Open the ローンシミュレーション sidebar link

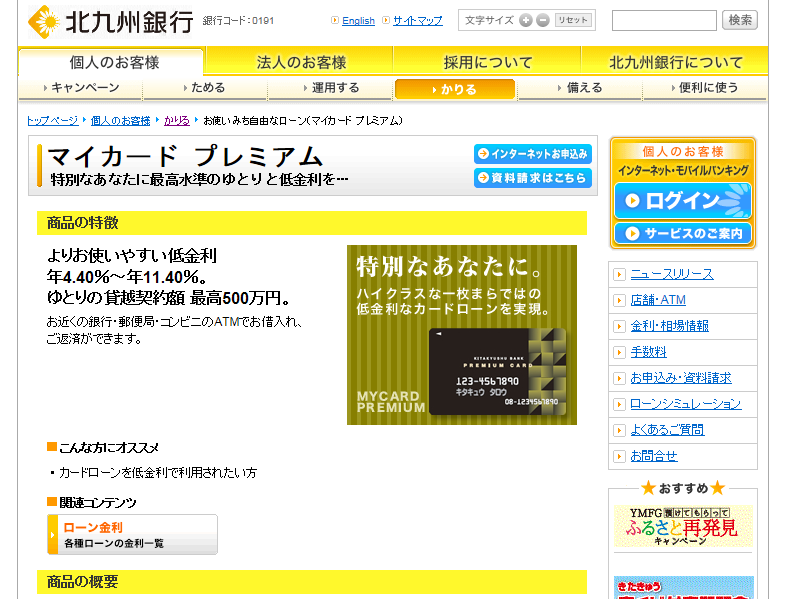(685, 404)
